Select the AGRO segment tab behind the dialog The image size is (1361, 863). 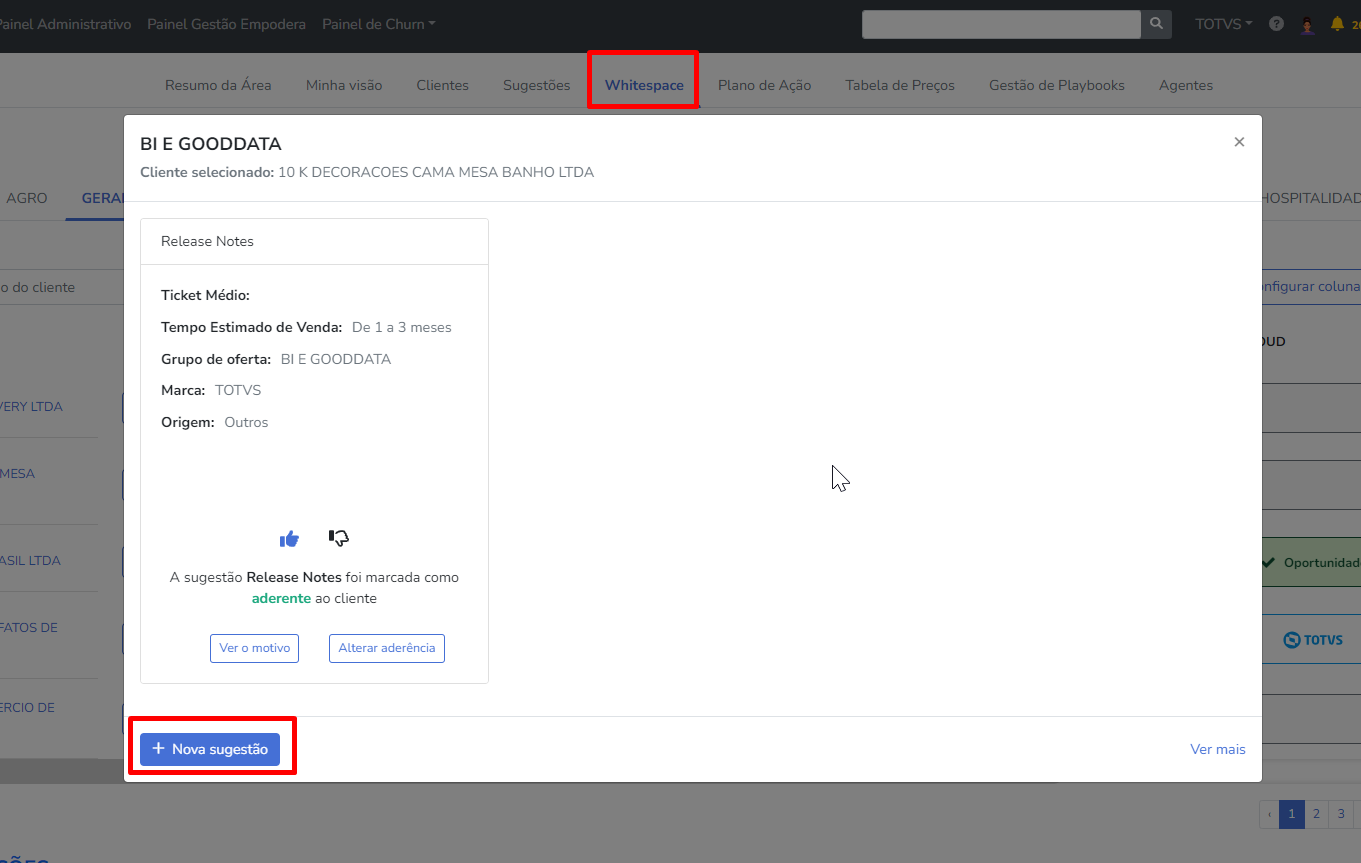click(x=27, y=198)
